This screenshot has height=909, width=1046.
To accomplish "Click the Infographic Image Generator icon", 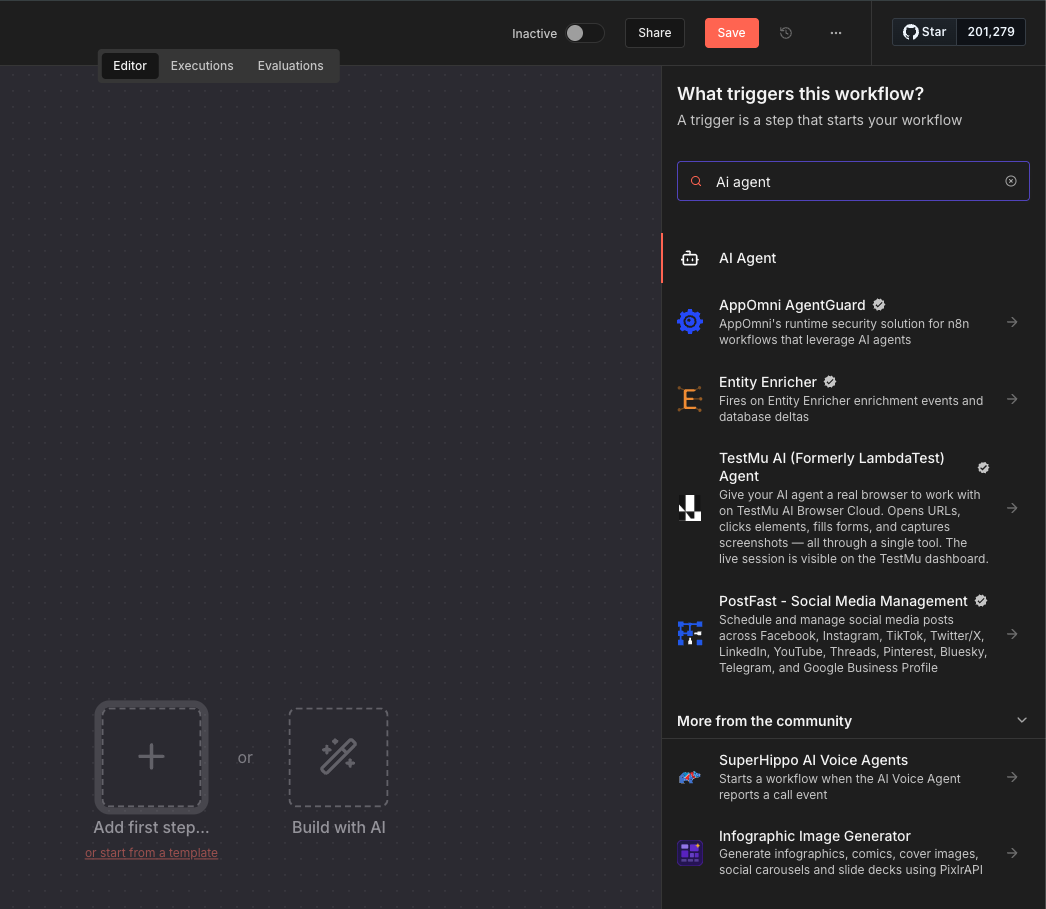I will (690, 853).
